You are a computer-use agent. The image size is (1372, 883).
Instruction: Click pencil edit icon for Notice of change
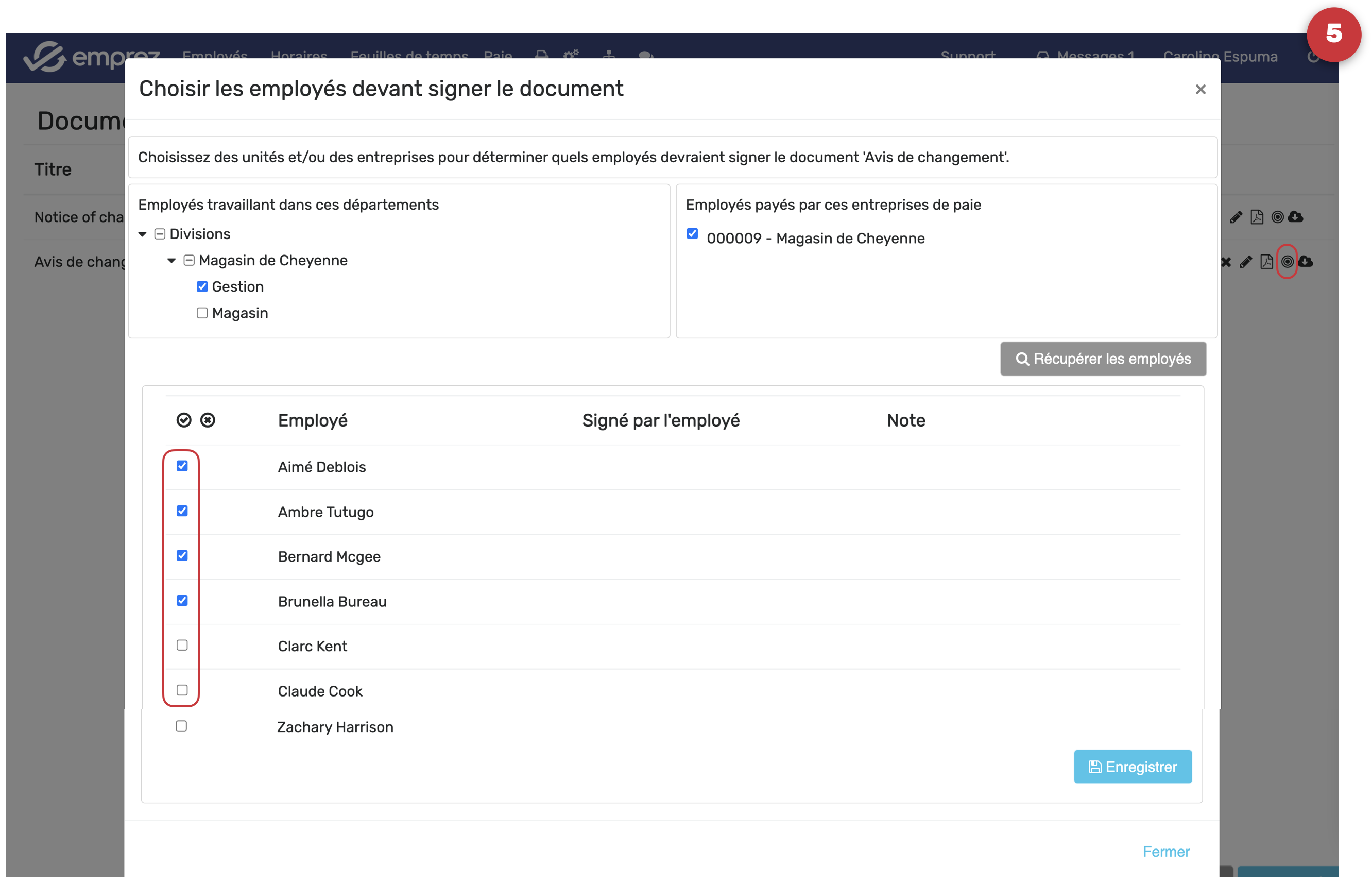(1236, 217)
